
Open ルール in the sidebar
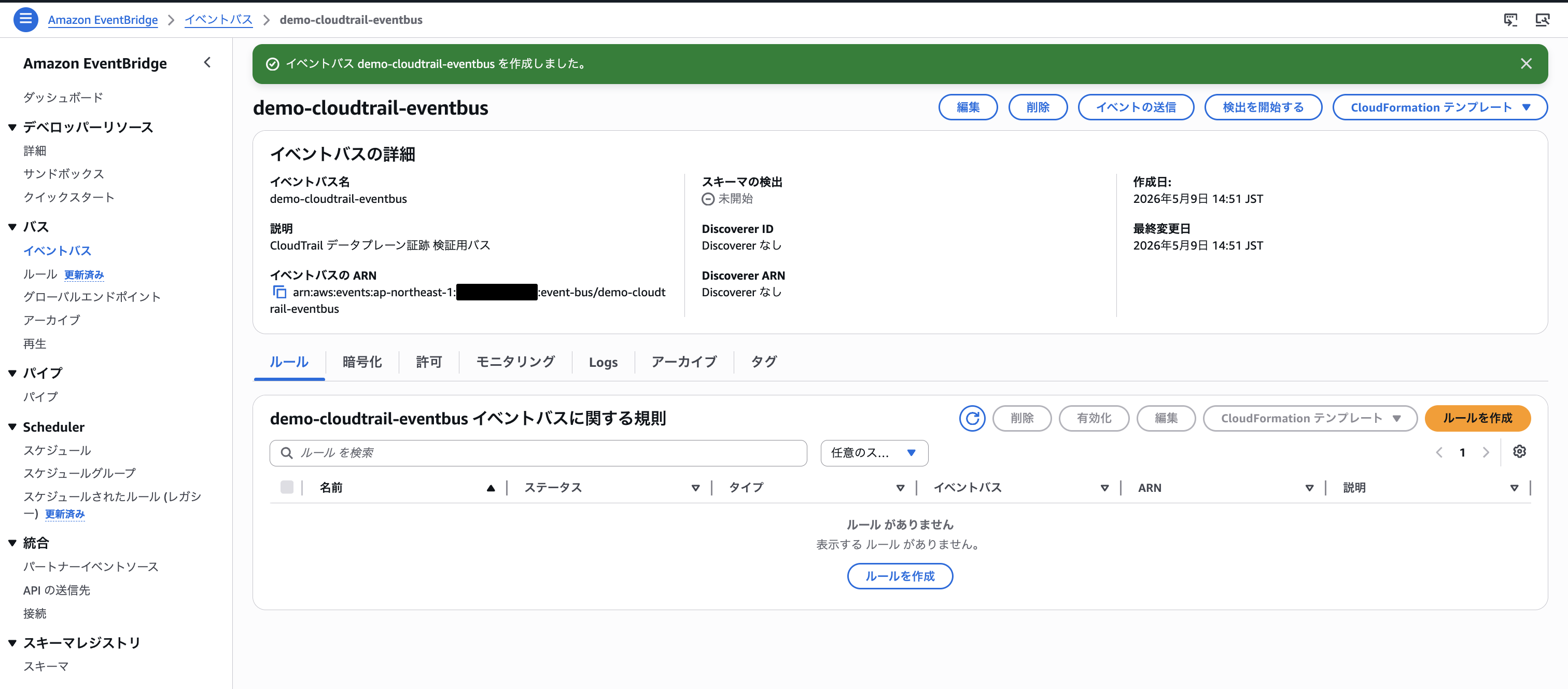(x=40, y=274)
